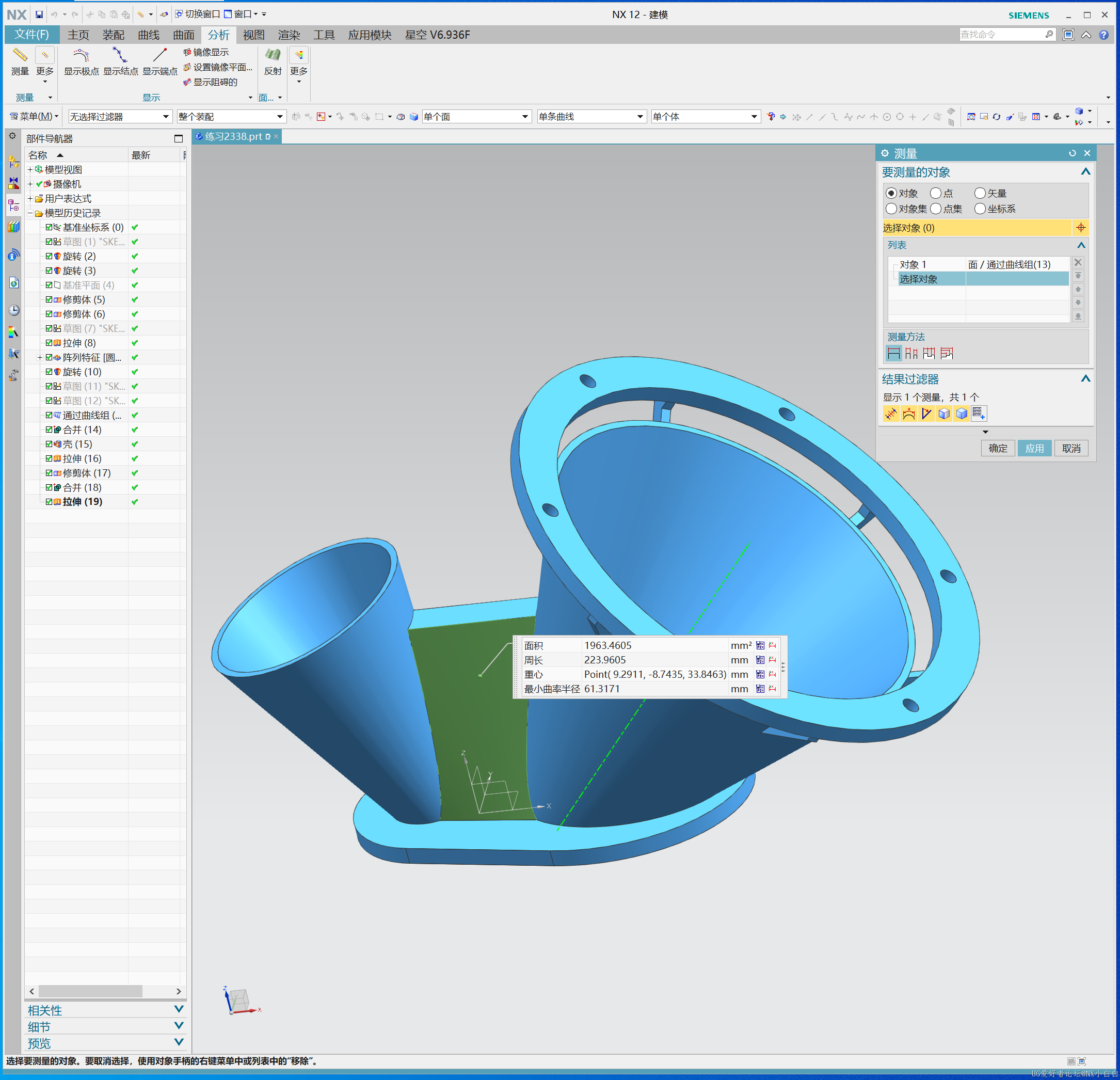Viewport: 1120px width, 1080px height.
Task: Click the Mirror Display (镜像显示) icon
Action: (x=187, y=52)
